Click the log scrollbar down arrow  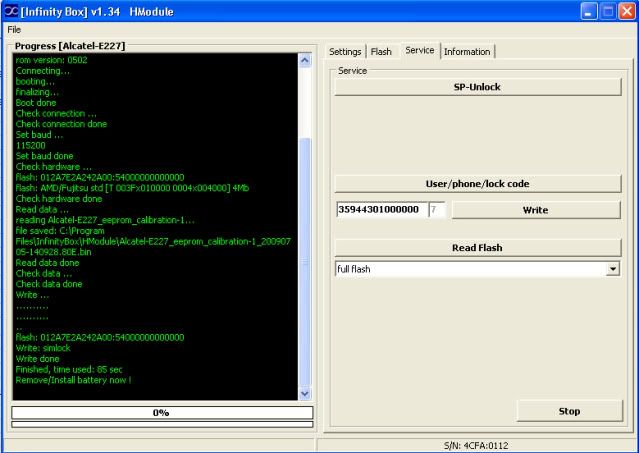click(306, 395)
